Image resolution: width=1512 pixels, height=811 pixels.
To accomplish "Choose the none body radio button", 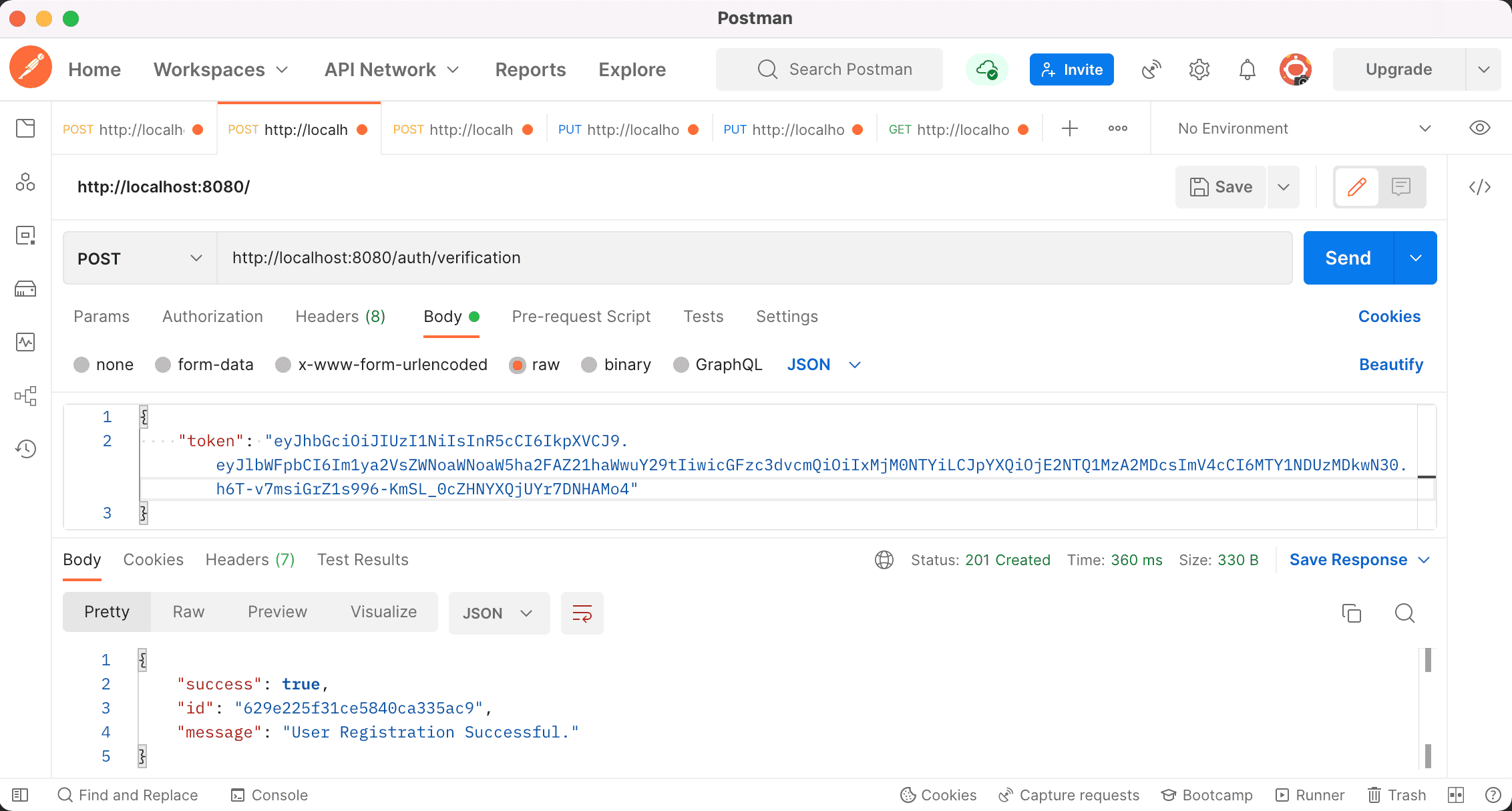I will tap(81, 365).
